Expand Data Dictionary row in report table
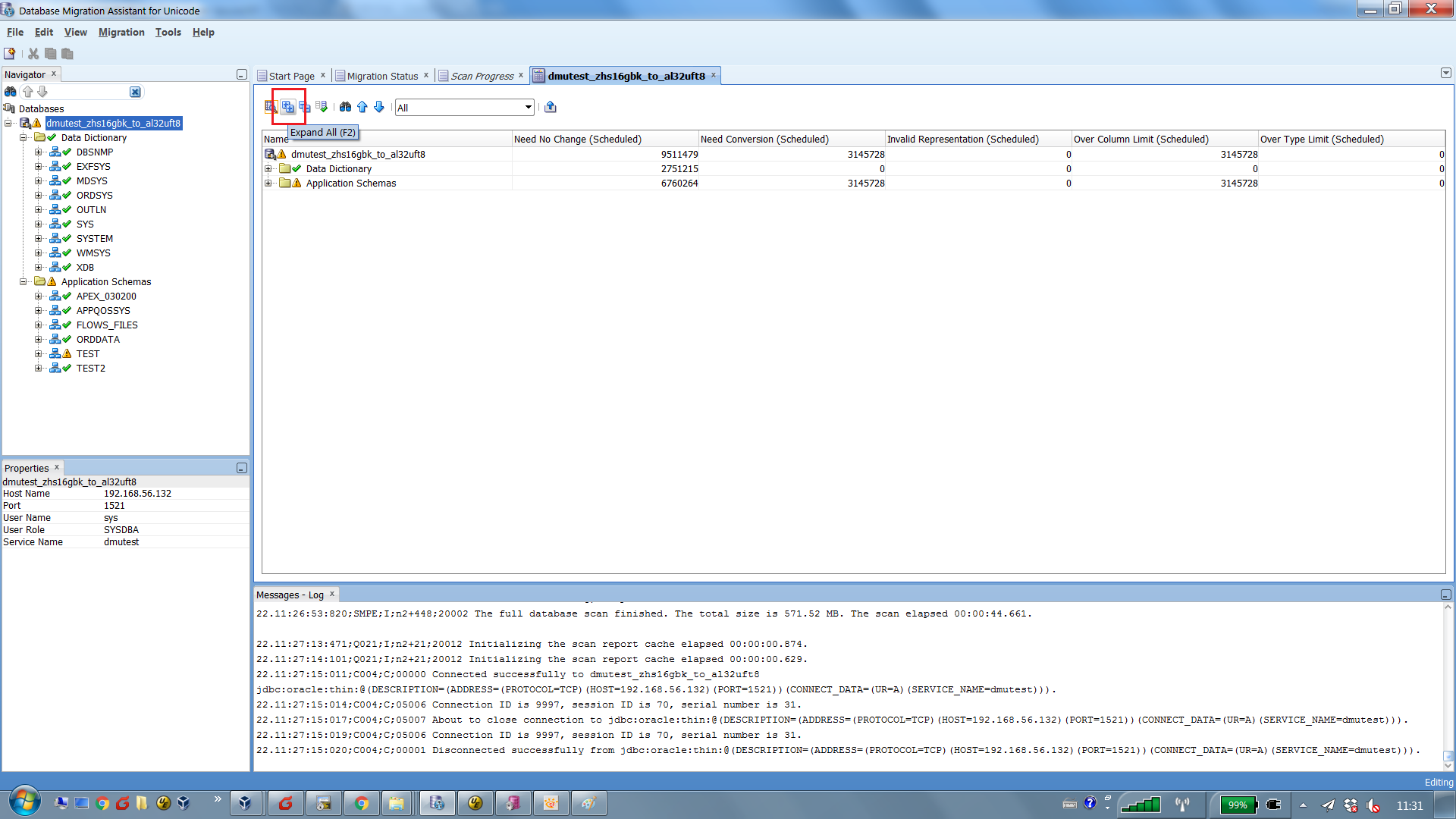 coord(268,168)
